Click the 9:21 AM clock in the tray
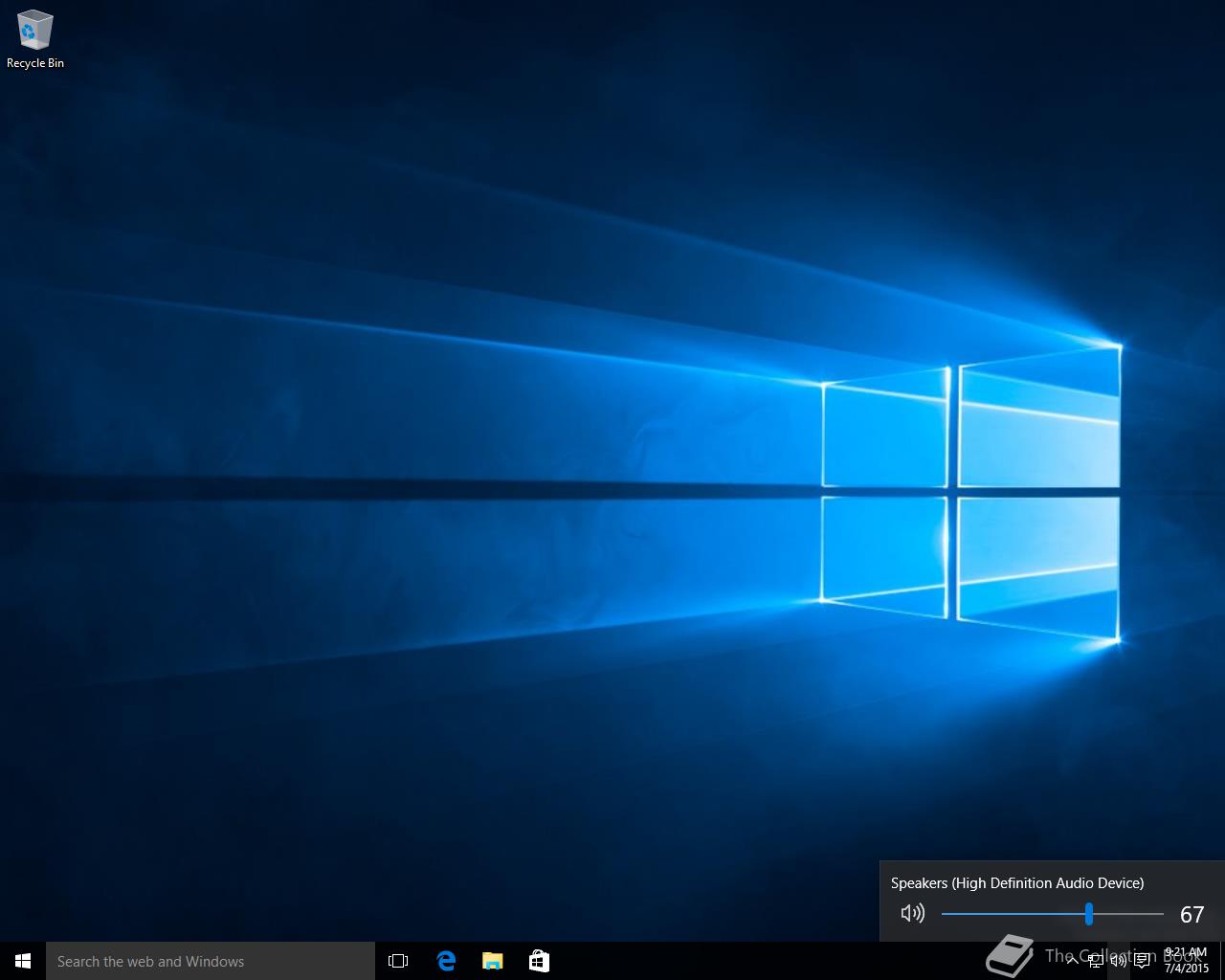 tap(1186, 961)
